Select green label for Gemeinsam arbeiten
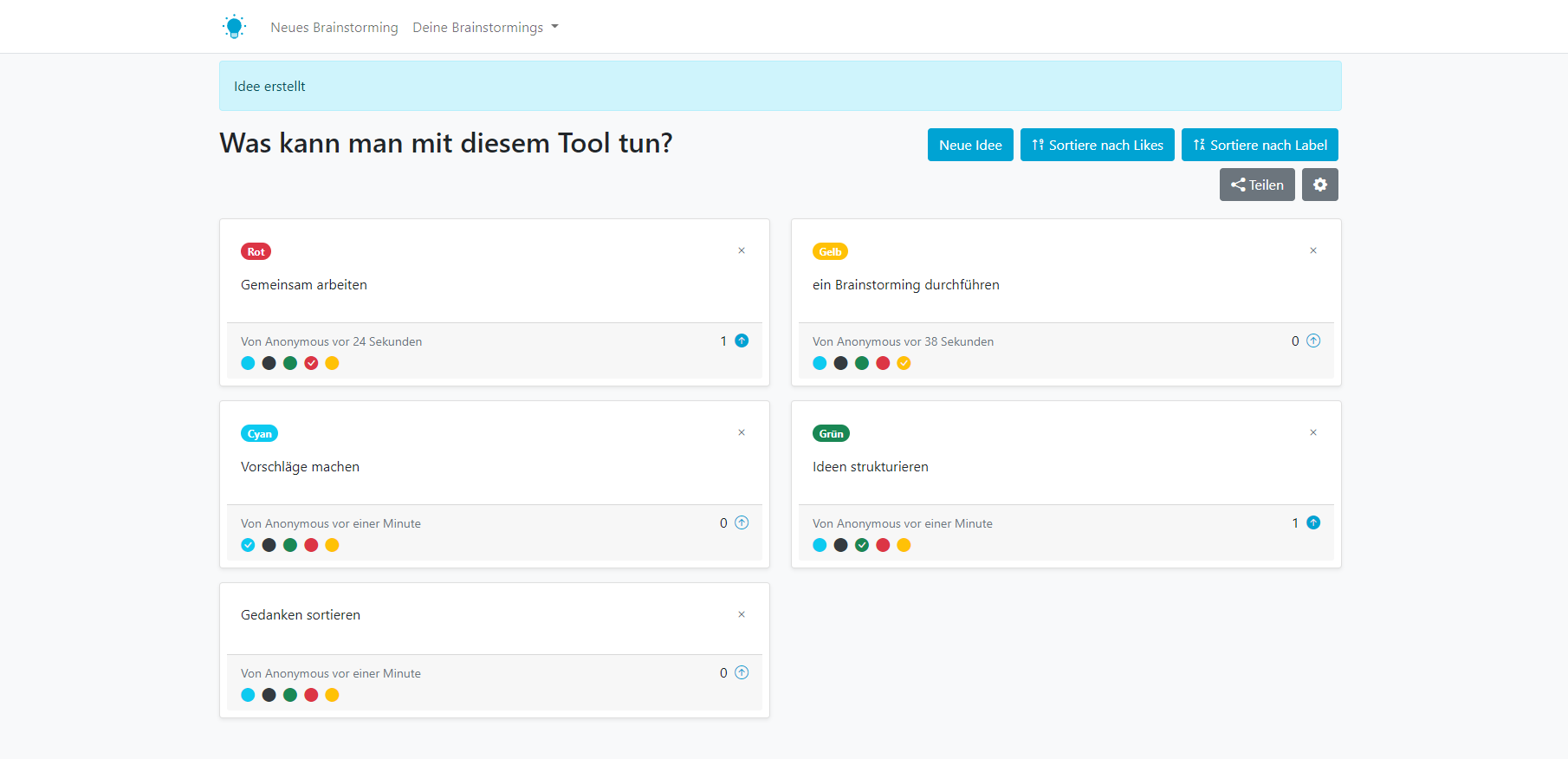Image resolution: width=1568 pixels, height=759 pixels. click(x=290, y=363)
